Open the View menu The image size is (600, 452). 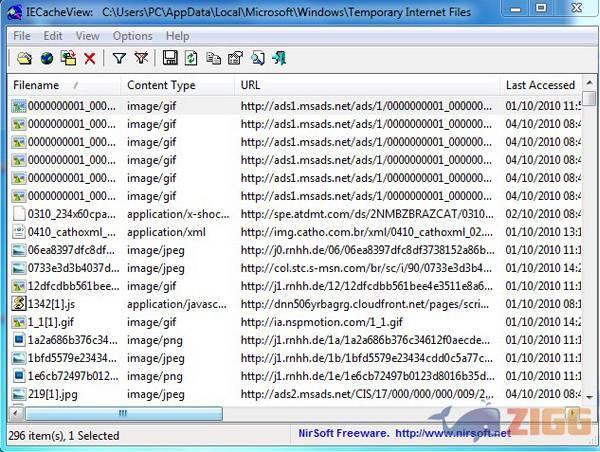click(88, 36)
